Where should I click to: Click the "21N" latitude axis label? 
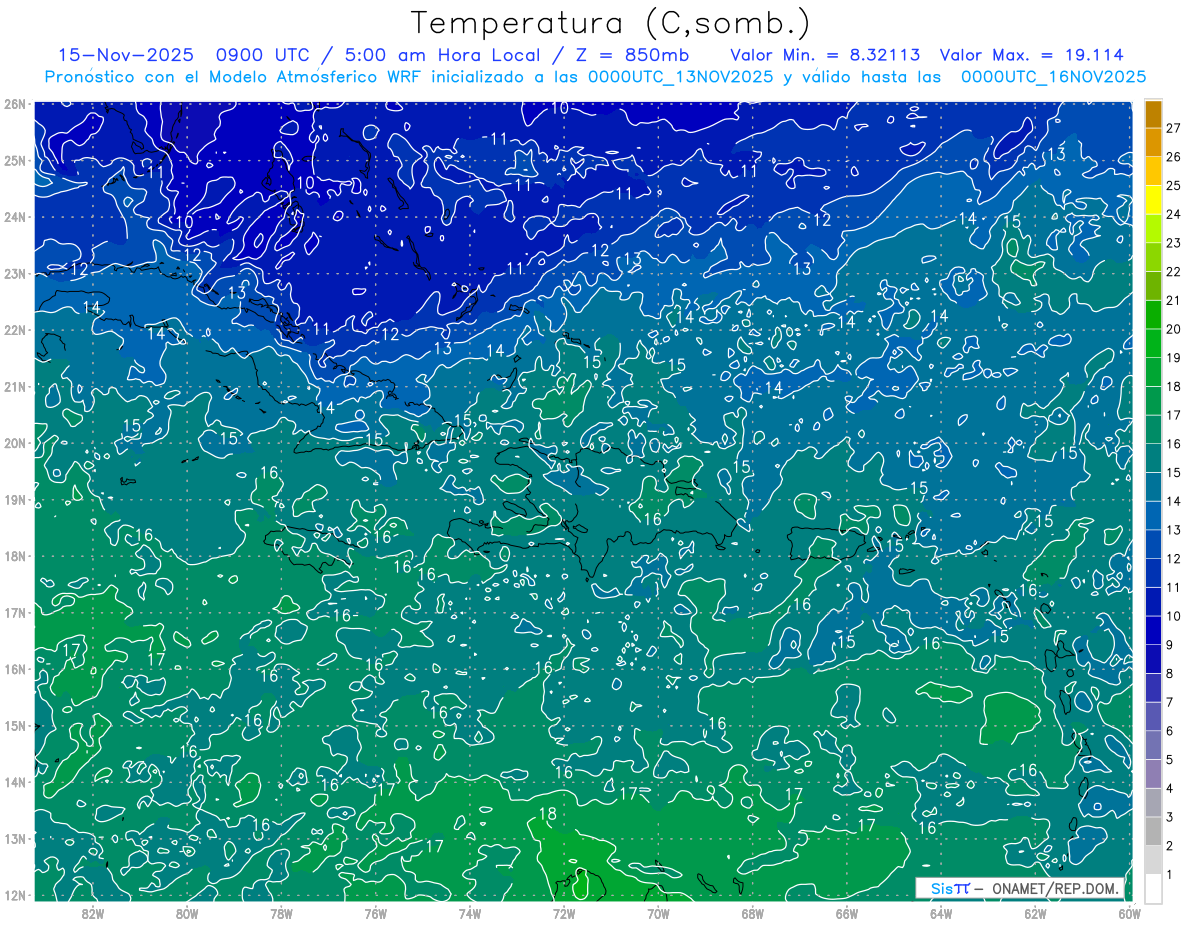[15, 386]
